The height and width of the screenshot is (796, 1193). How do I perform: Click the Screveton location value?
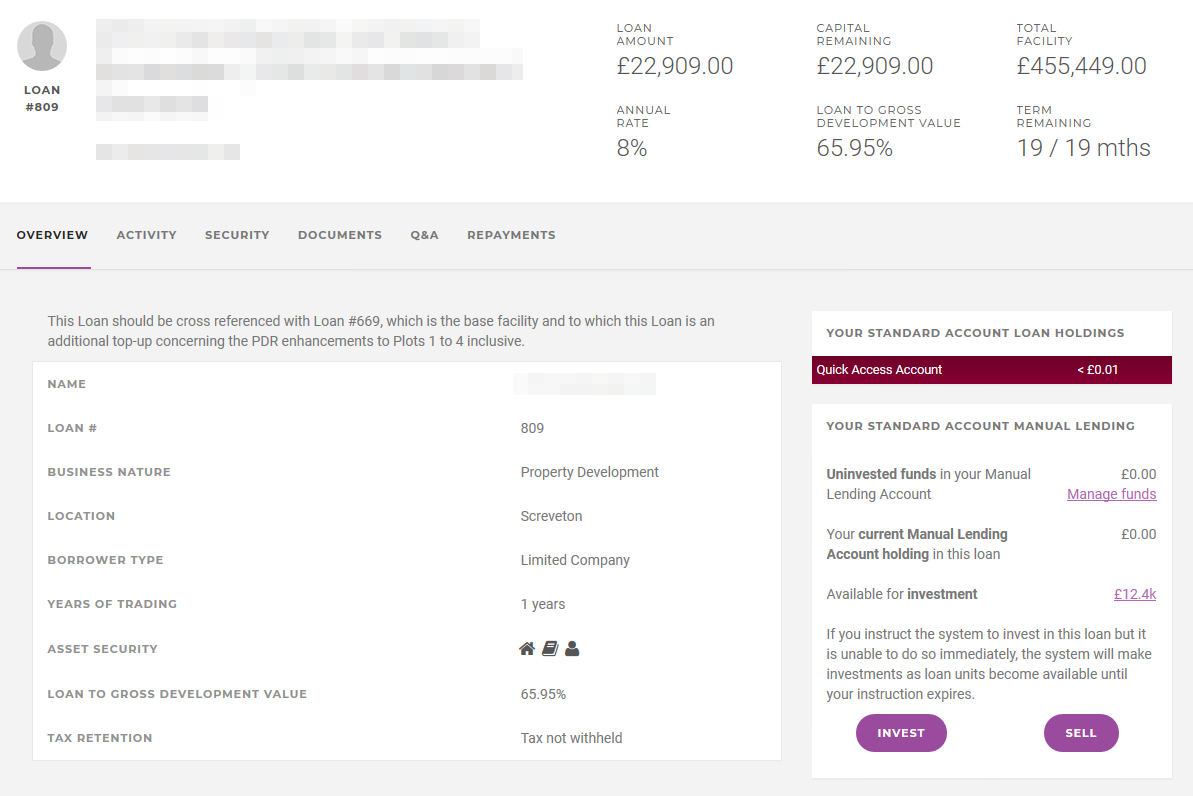(552, 516)
